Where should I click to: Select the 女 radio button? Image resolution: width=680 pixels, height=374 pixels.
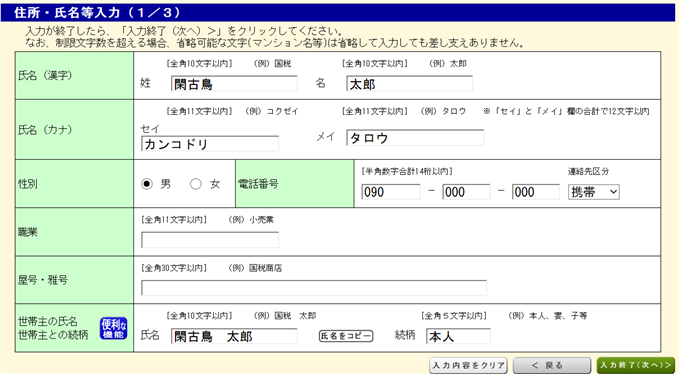point(196,184)
